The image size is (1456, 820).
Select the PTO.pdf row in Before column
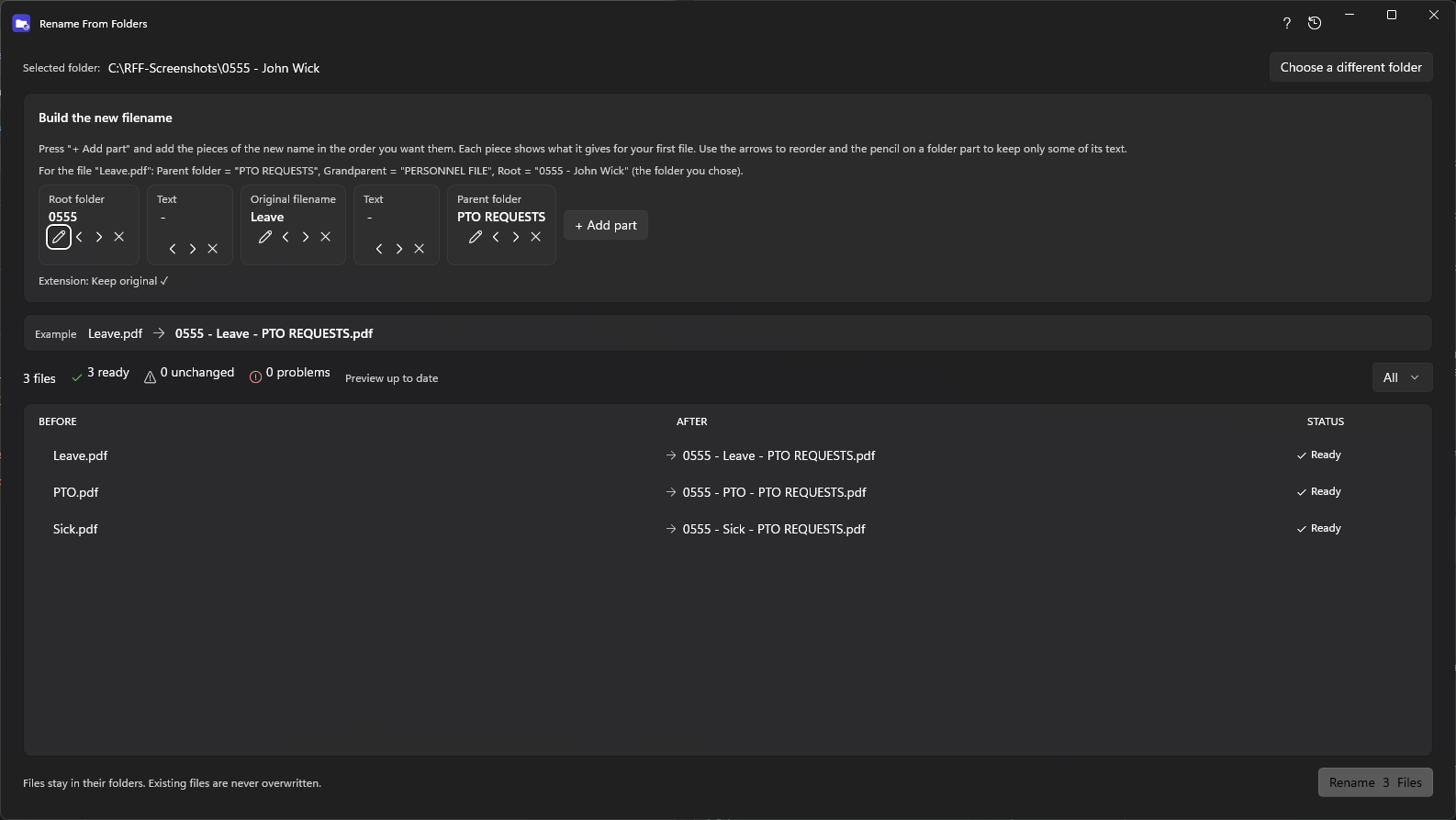[76, 492]
